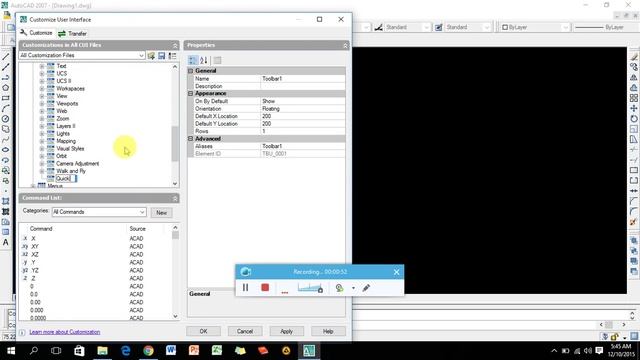Image resolution: width=640 pixels, height=360 pixels.
Task: Click the New command button
Action: [161, 213]
